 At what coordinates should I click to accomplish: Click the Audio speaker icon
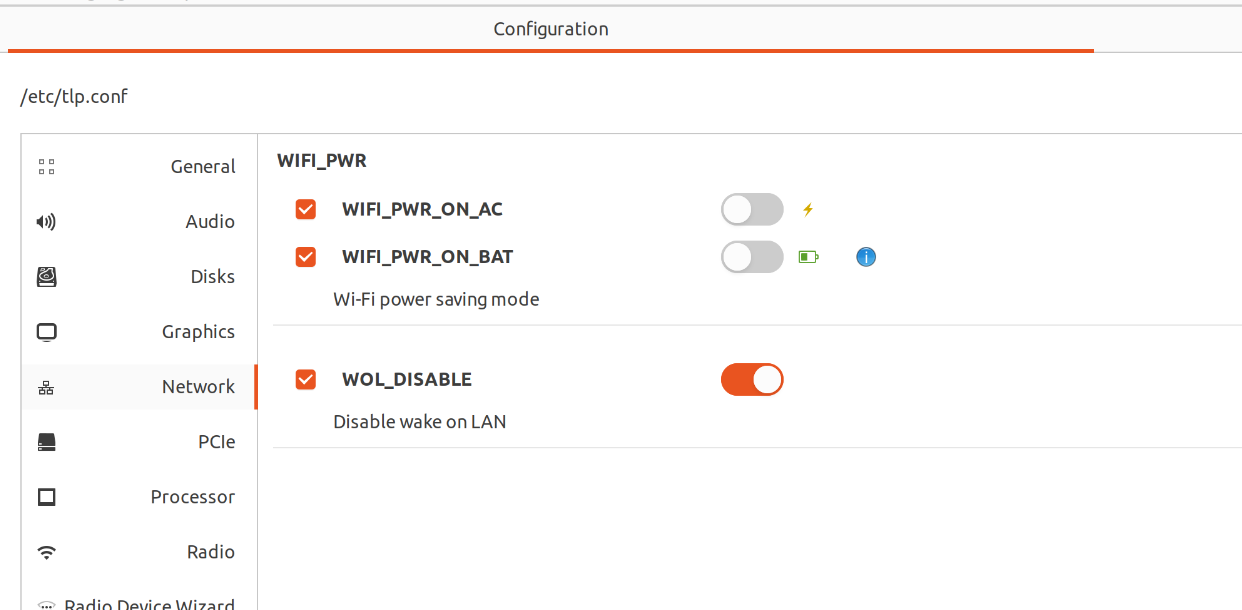tap(46, 222)
